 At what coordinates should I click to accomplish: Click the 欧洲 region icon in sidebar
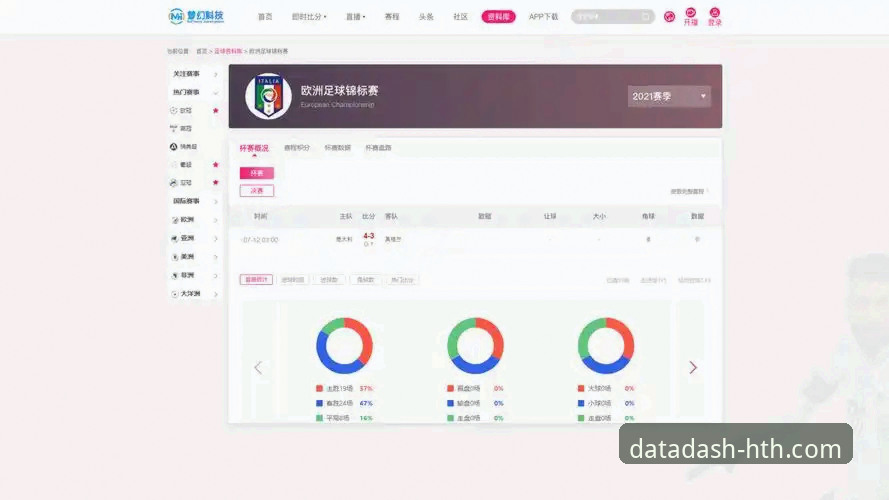175,220
